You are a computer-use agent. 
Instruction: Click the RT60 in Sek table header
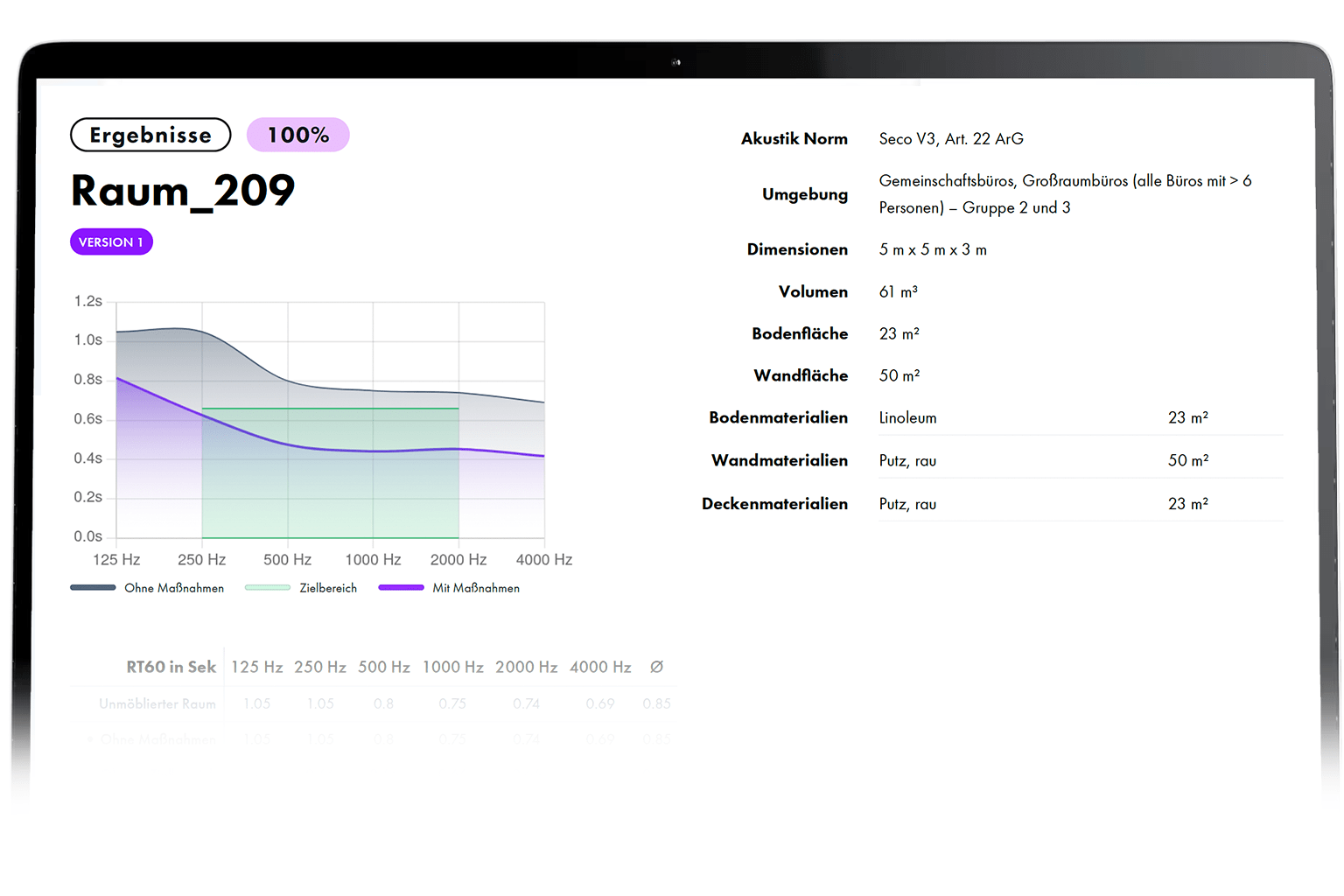[x=171, y=667]
